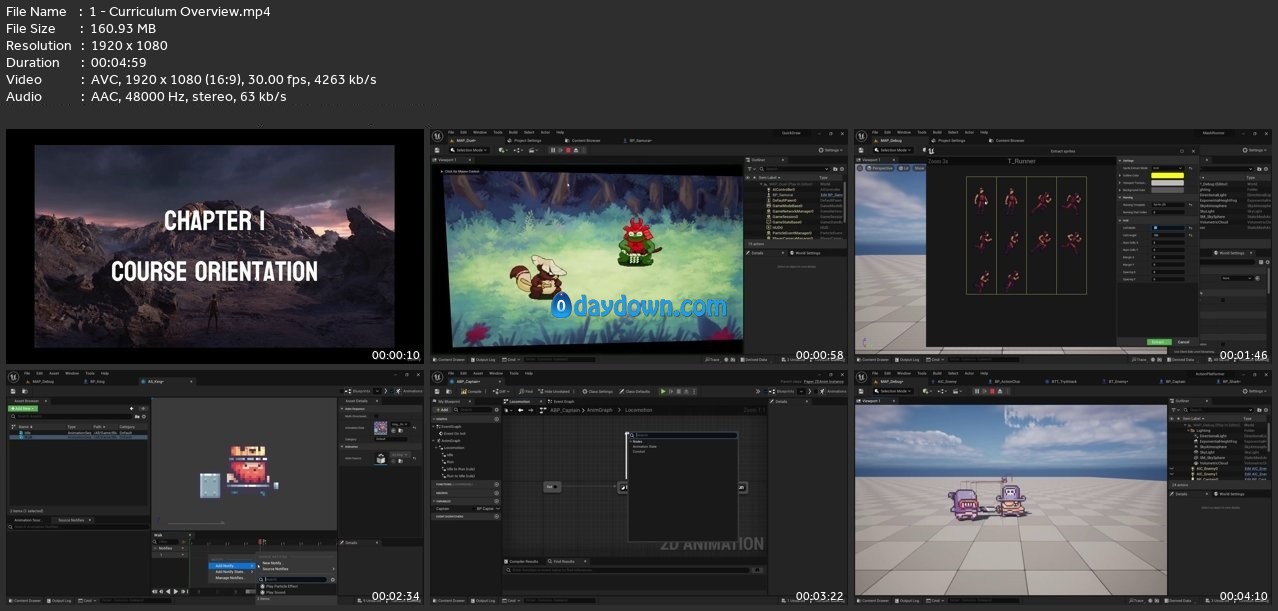Screen dimensions: 1278x611
Task: Open the Settings dropdown in the 00:00:58 frame
Action: click(x=830, y=150)
